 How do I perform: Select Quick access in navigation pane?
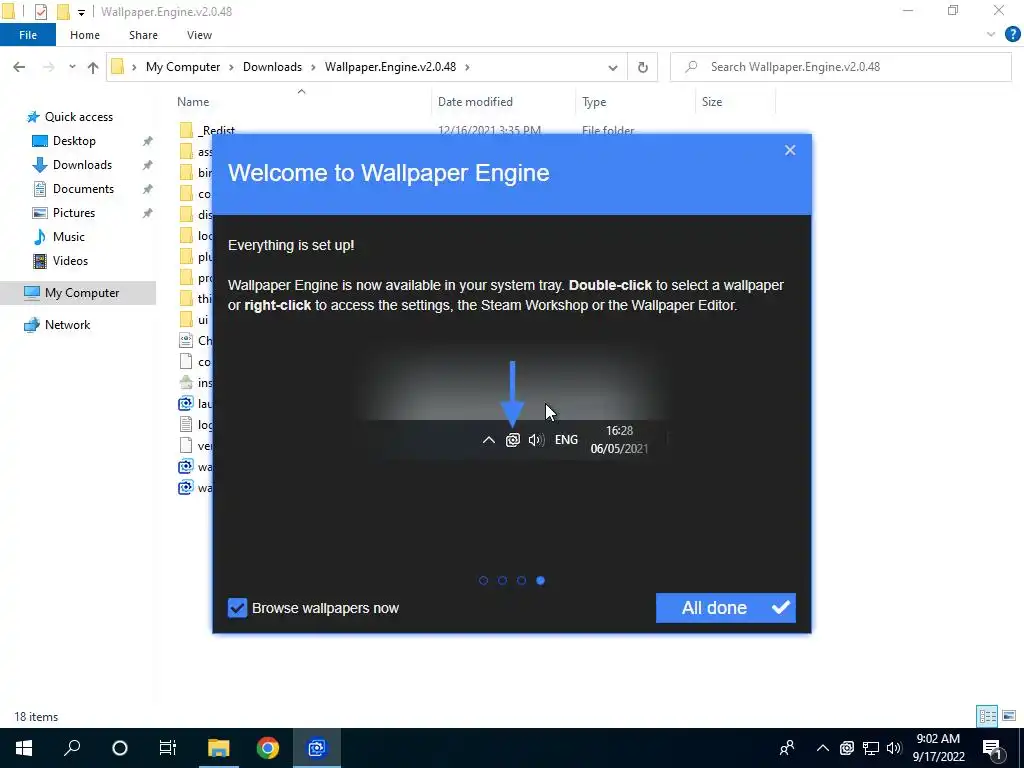click(78, 117)
